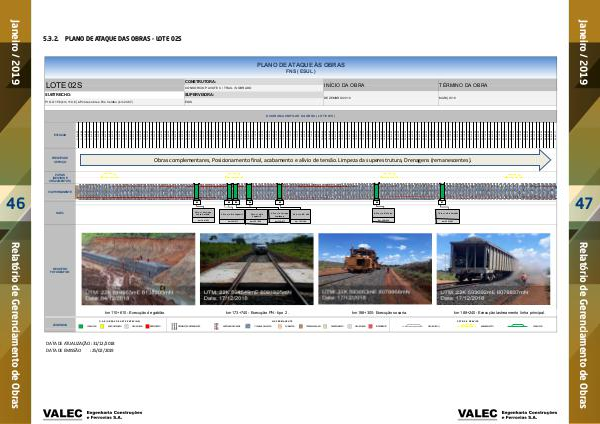The image size is (600, 424).
Task: Click page number 46 on left margin
Action: tap(16, 204)
